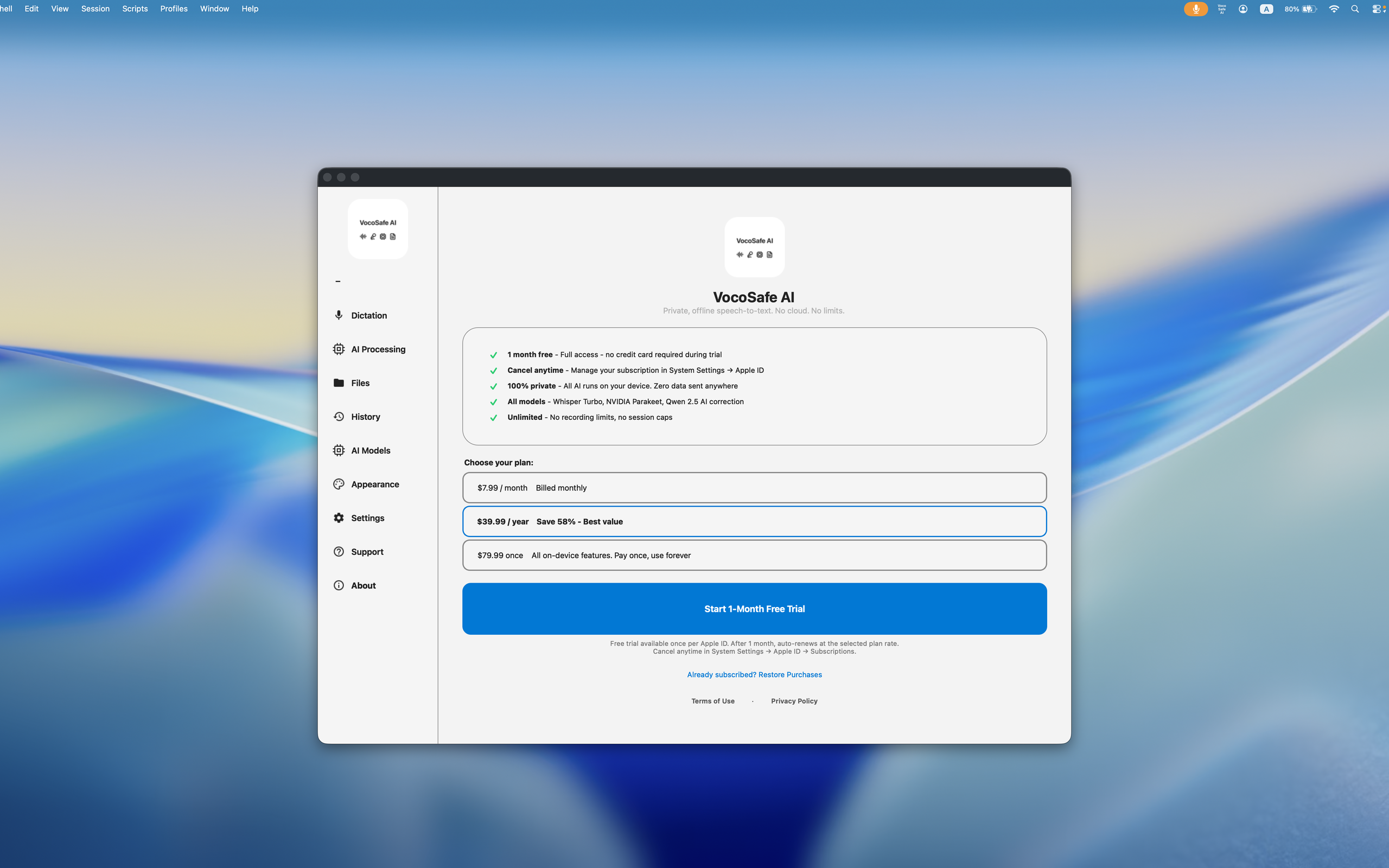Click the 'All models' feature line

click(x=625, y=402)
